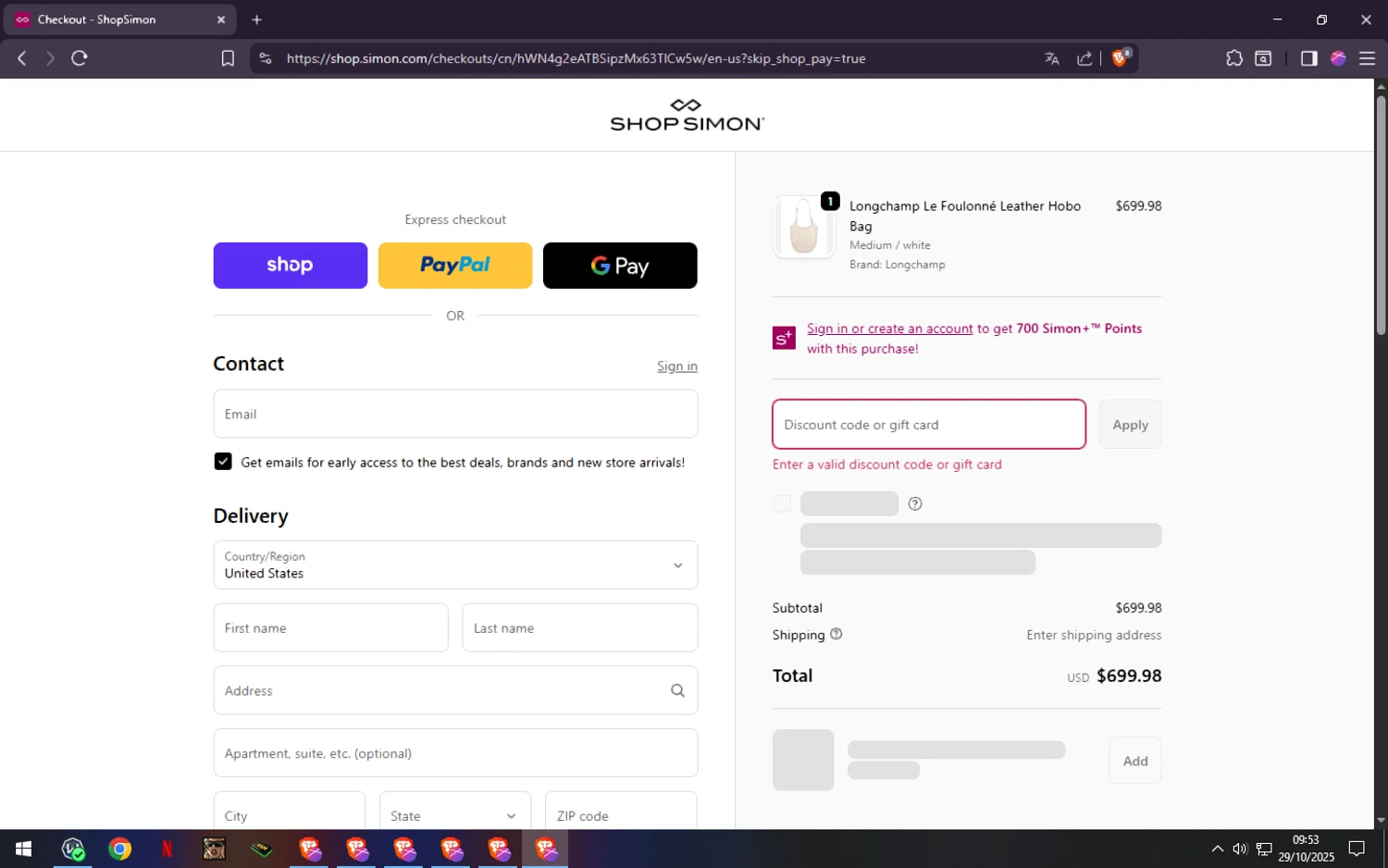Screen dimensions: 1388x868
Task: Click the browser forward arrow
Action: pyautogui.click(x=50, y=58)
